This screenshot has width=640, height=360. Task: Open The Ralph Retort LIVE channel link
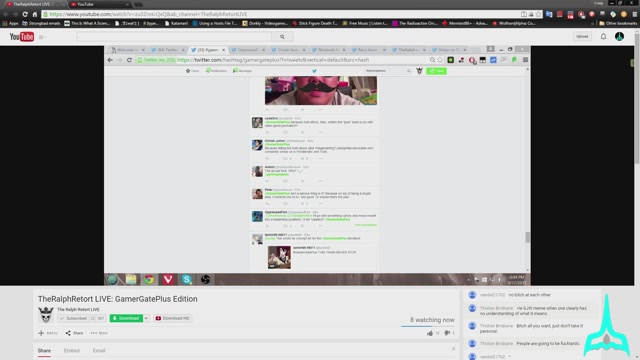pos(78,309)
